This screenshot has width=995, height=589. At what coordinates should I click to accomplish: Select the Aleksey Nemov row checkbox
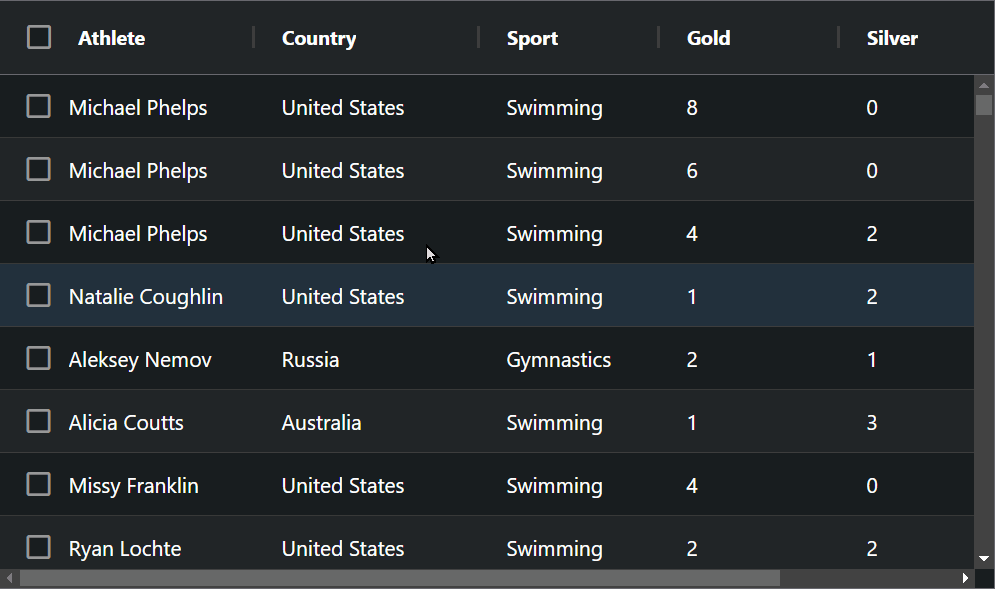click(x=39, y=358)
